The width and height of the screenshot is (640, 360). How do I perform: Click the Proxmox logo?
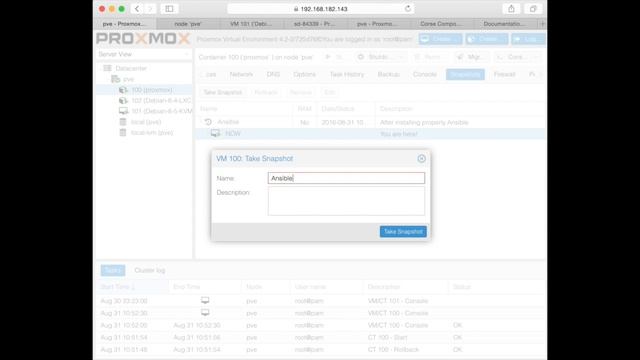click(x=143, y=39)
